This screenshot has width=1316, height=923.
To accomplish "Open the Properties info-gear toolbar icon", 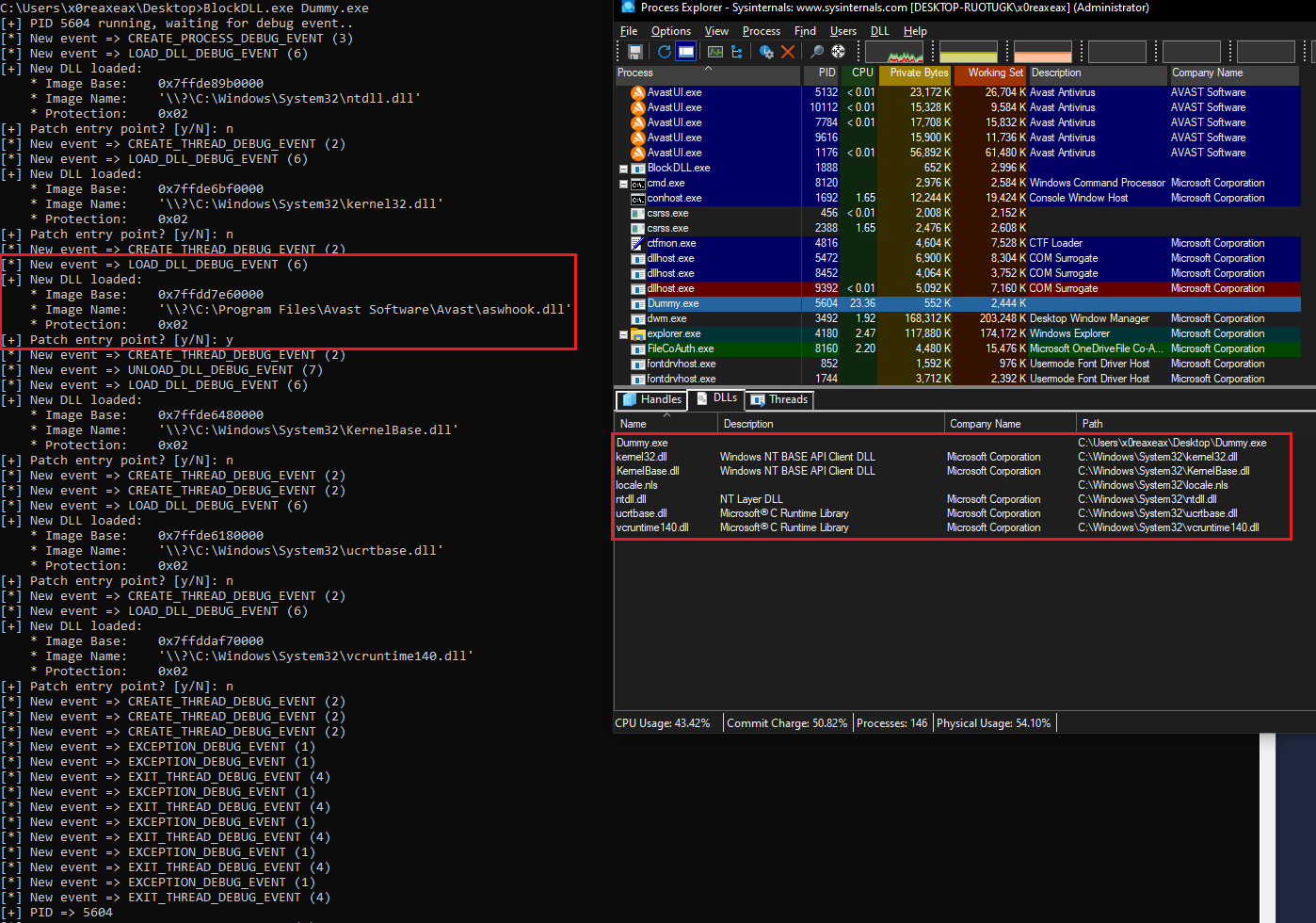I will click(x=766, y=52).
